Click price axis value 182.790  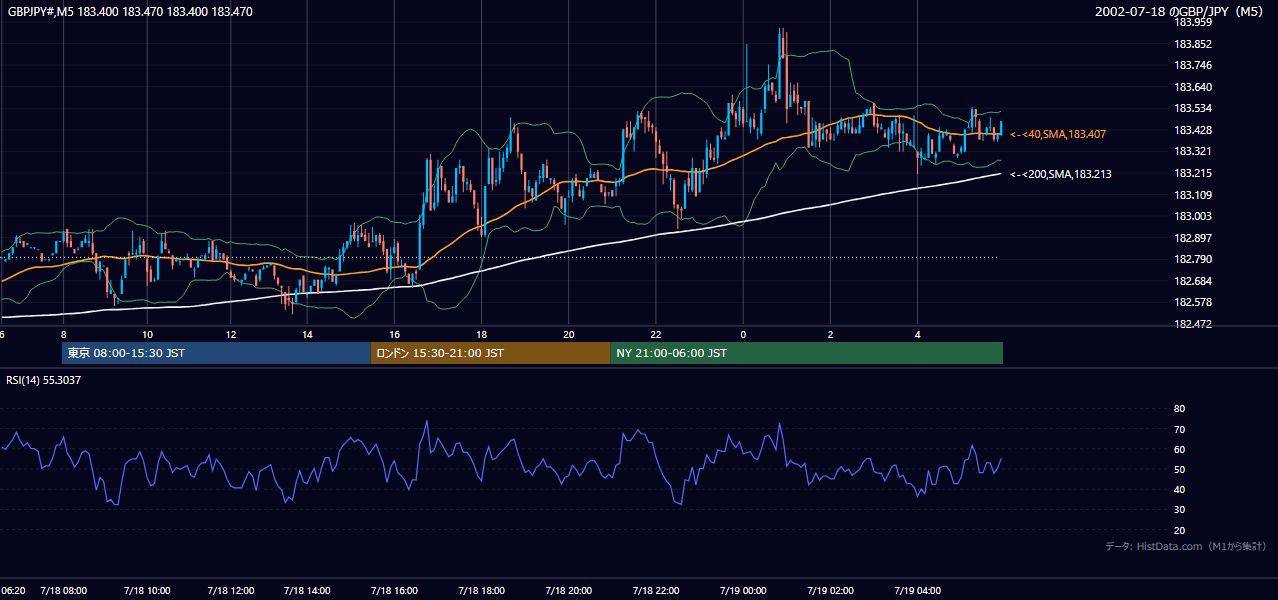pos(1192,259)
